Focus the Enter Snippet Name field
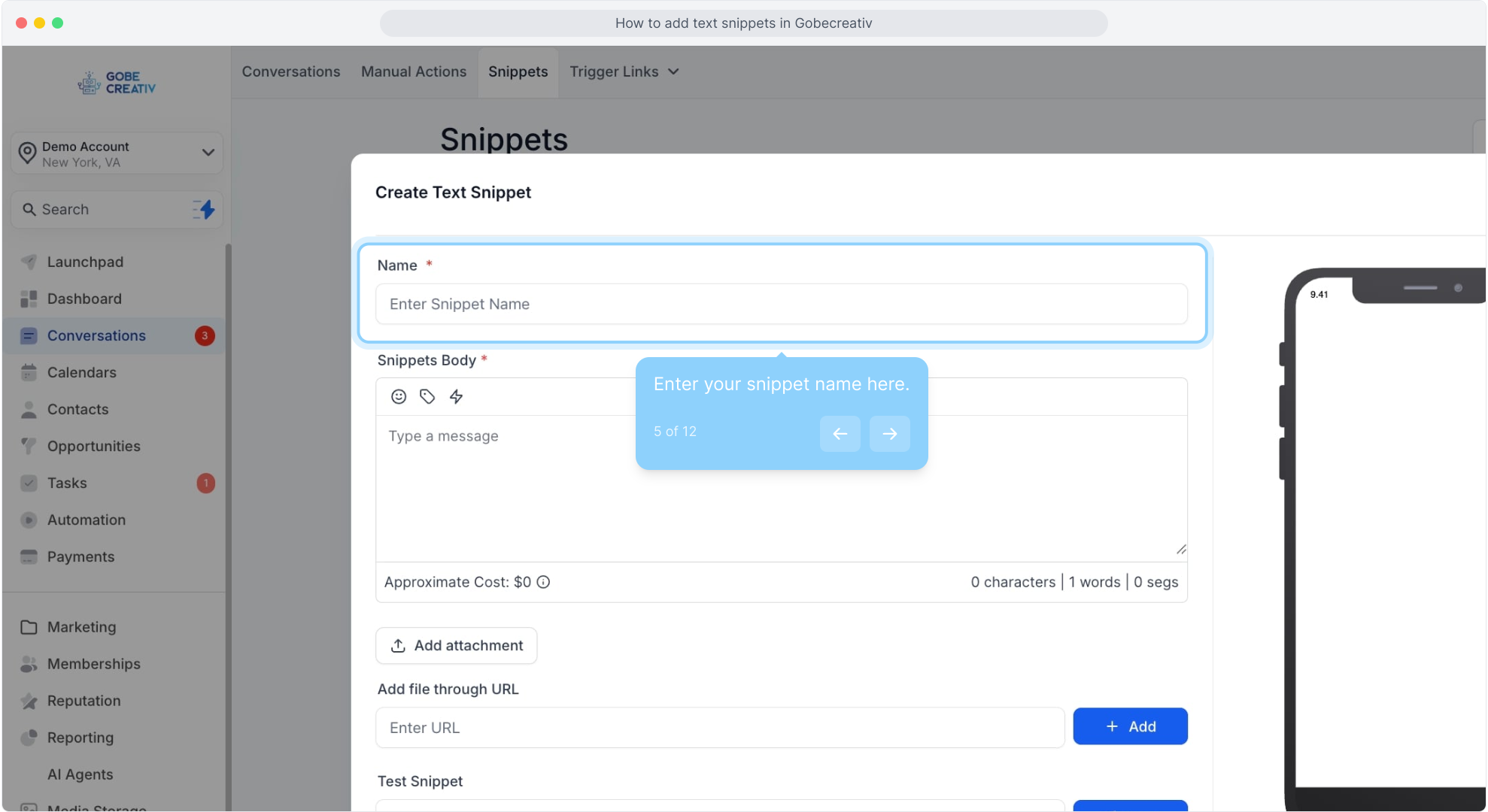The image size is (1488, 812). 781,304
